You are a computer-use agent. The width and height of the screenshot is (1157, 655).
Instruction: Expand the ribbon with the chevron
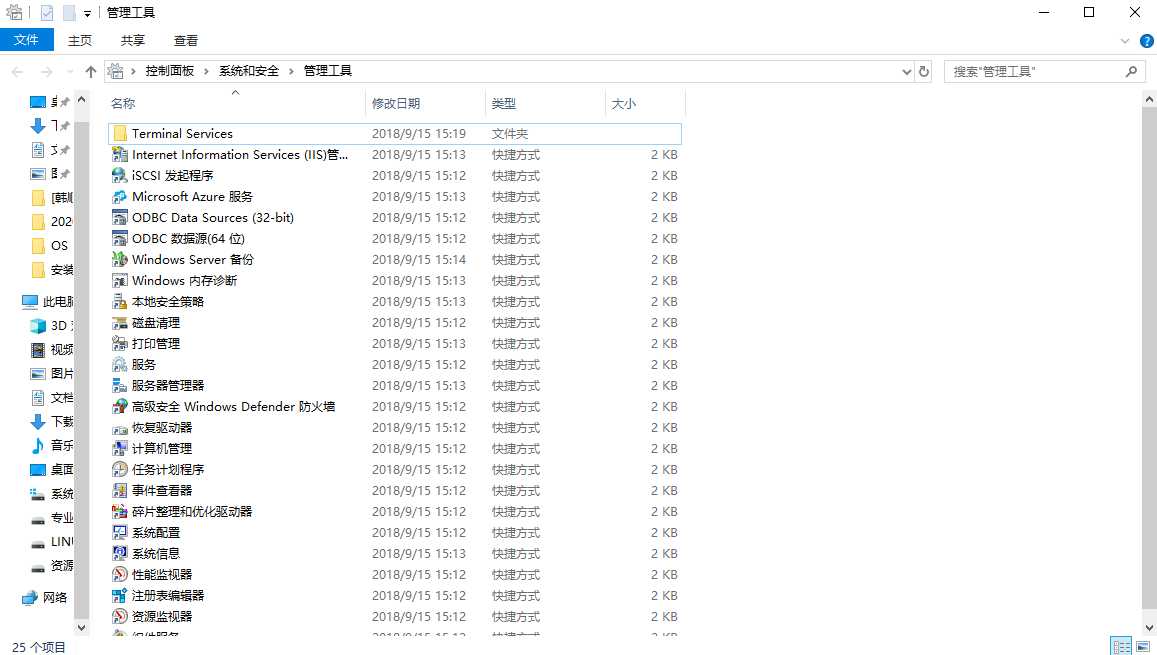[x=1125, y=41]
